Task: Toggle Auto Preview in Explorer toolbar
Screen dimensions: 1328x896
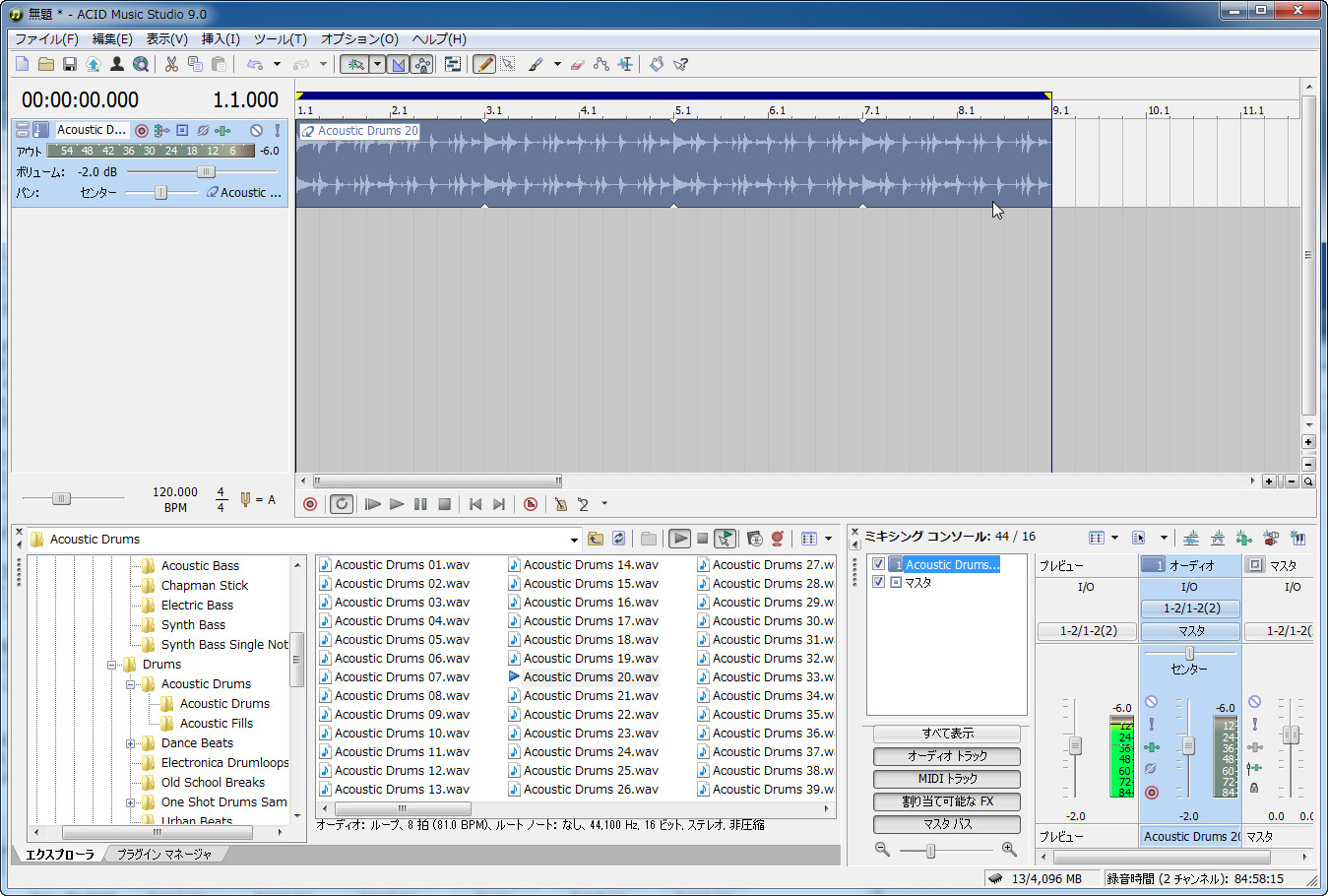Action: click(725, 539)
